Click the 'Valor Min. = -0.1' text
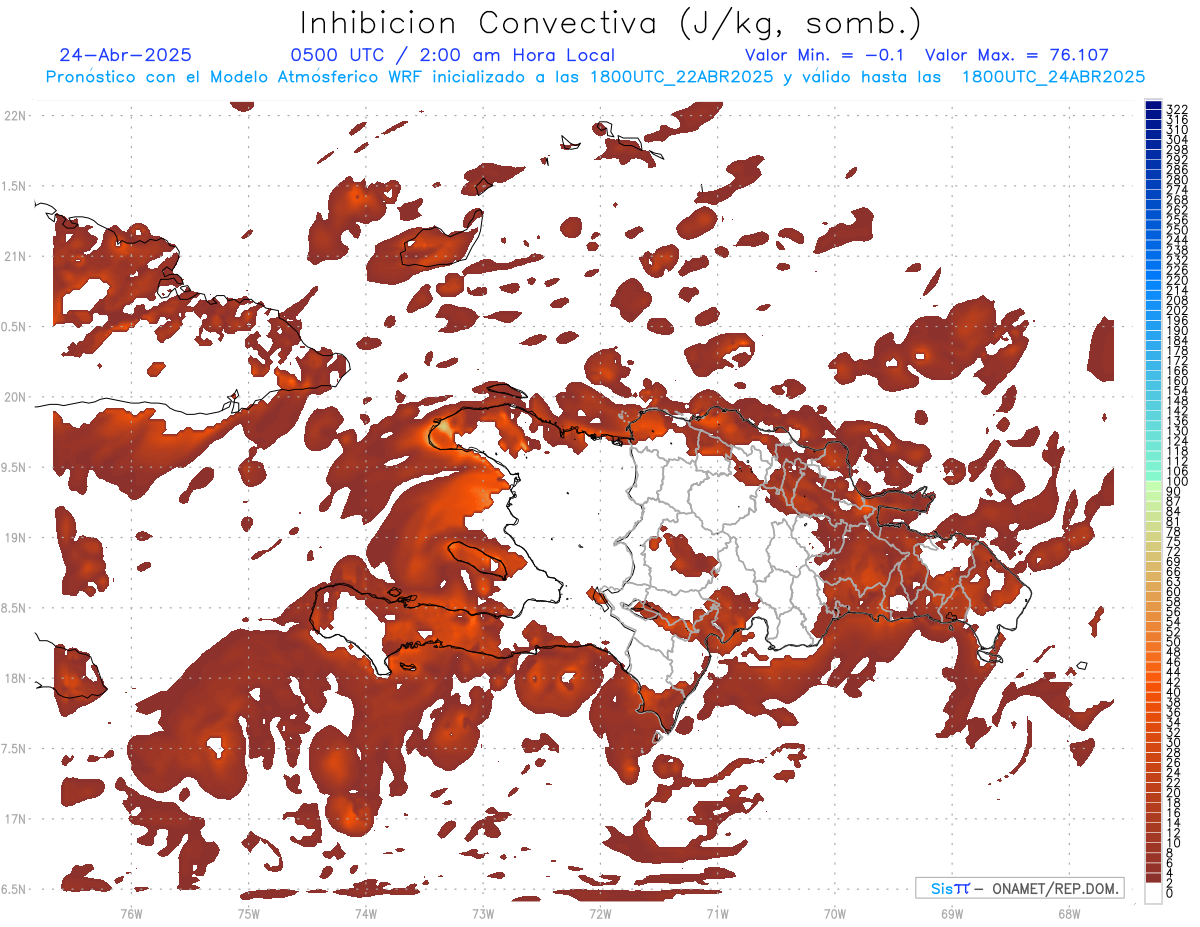This screenshot has width=1200, height=927. click(825, 56)
